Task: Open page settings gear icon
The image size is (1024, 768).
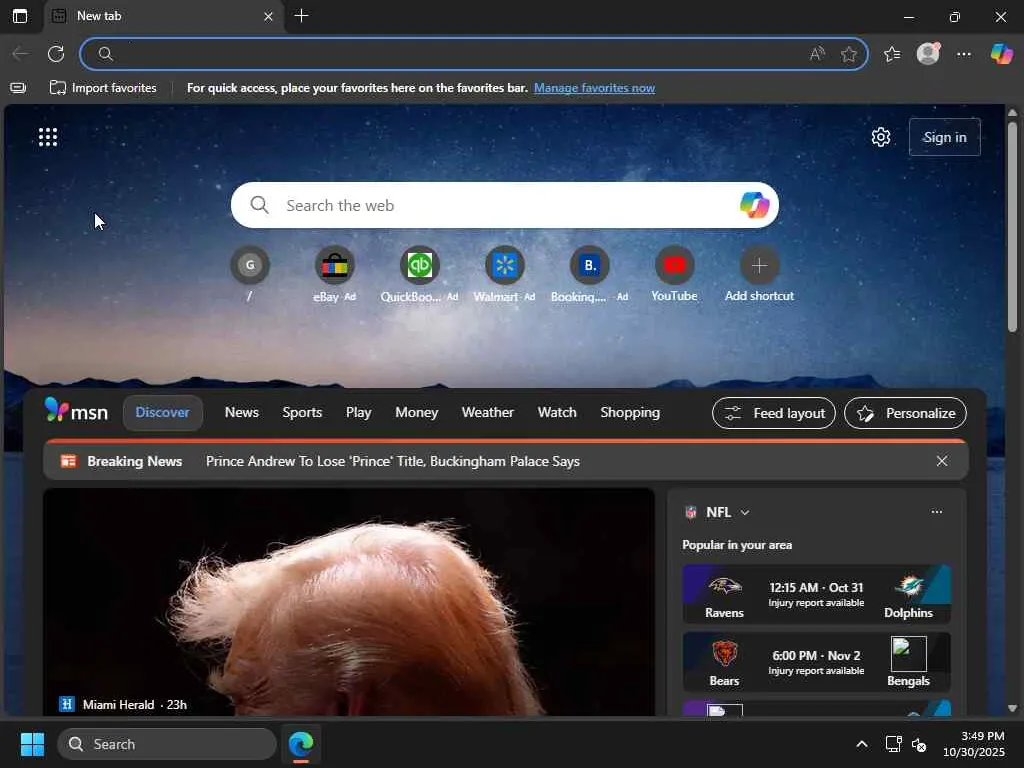Action: (x=880, y=137)
